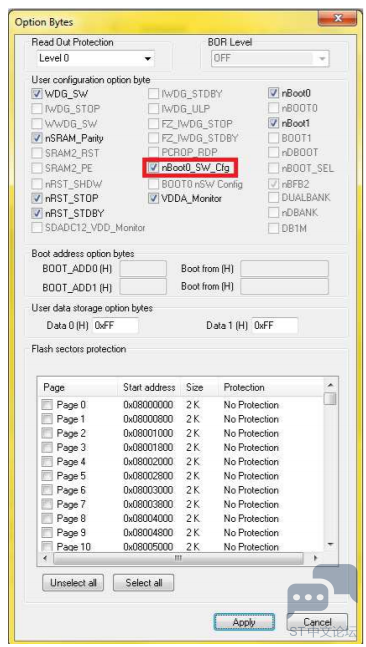Toggle the nBoot0 checkbox

(x=273, y=93)
